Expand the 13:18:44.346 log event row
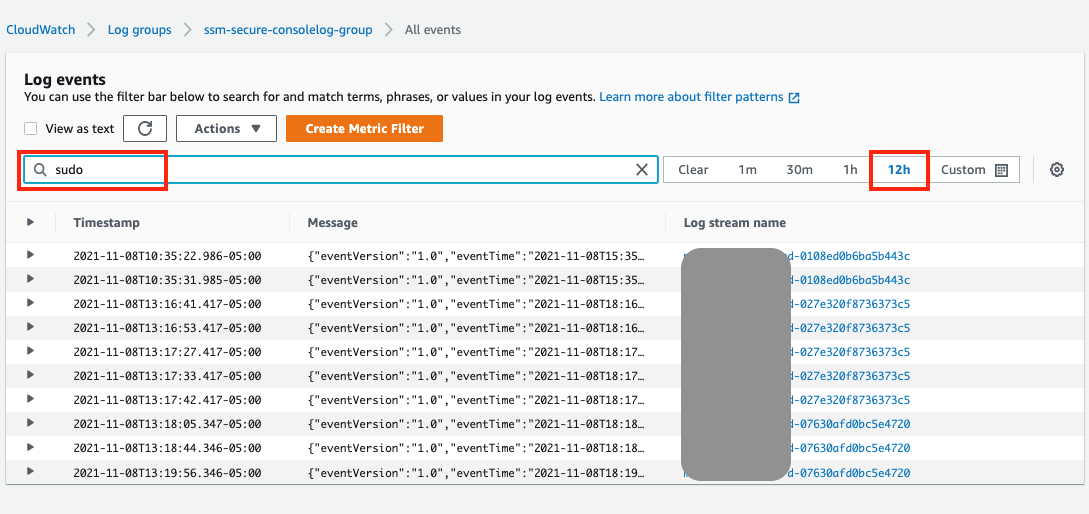The width and height of the screenshot is (1089, 514). [x=30, y=447]
